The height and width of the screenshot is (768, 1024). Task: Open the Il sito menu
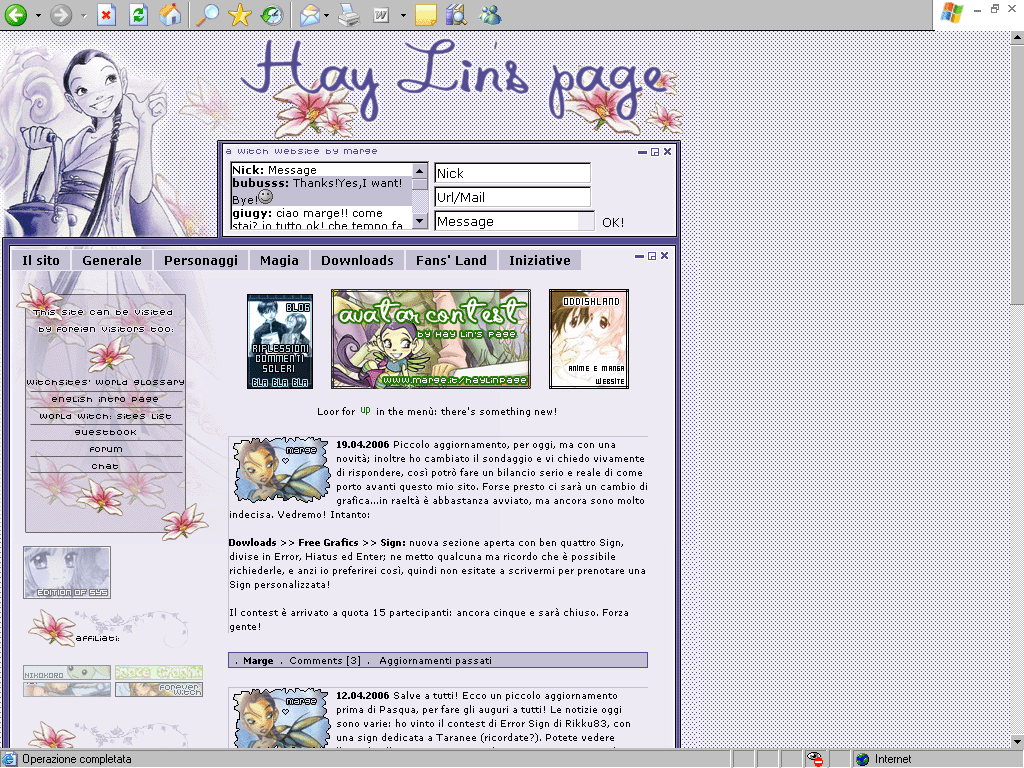[x=40, y=261]
